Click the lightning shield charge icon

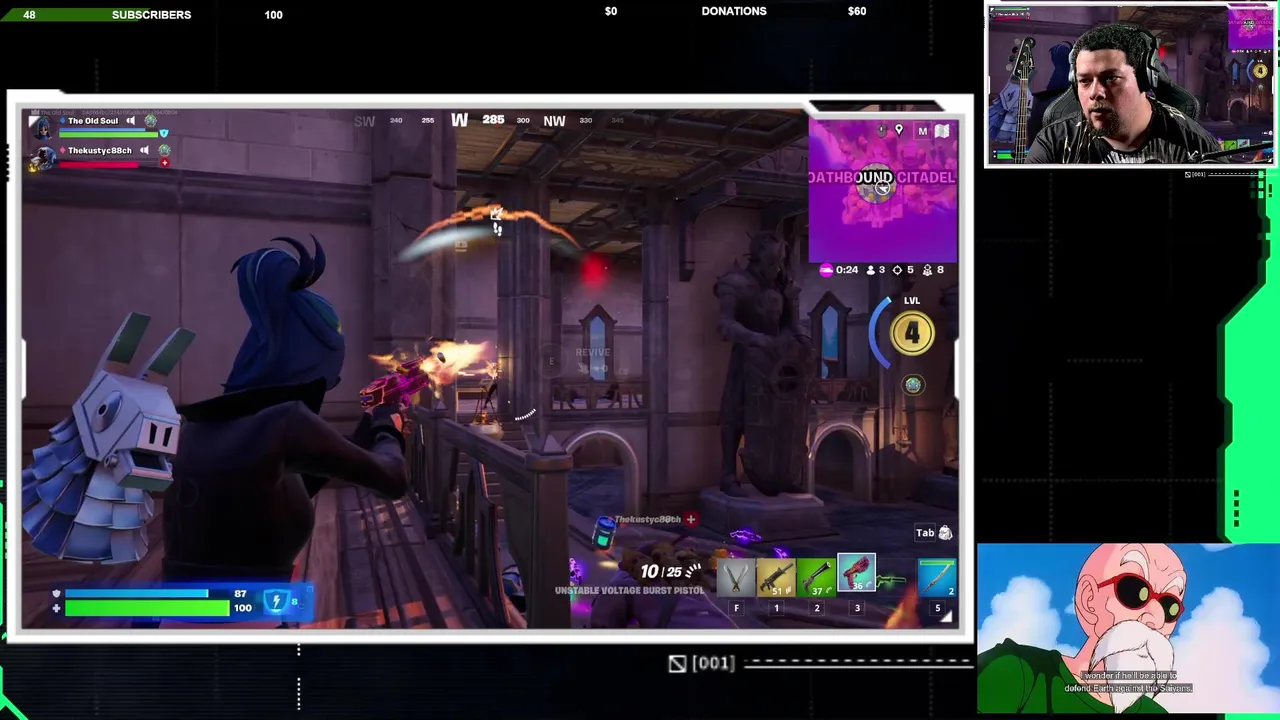(277, 602)
